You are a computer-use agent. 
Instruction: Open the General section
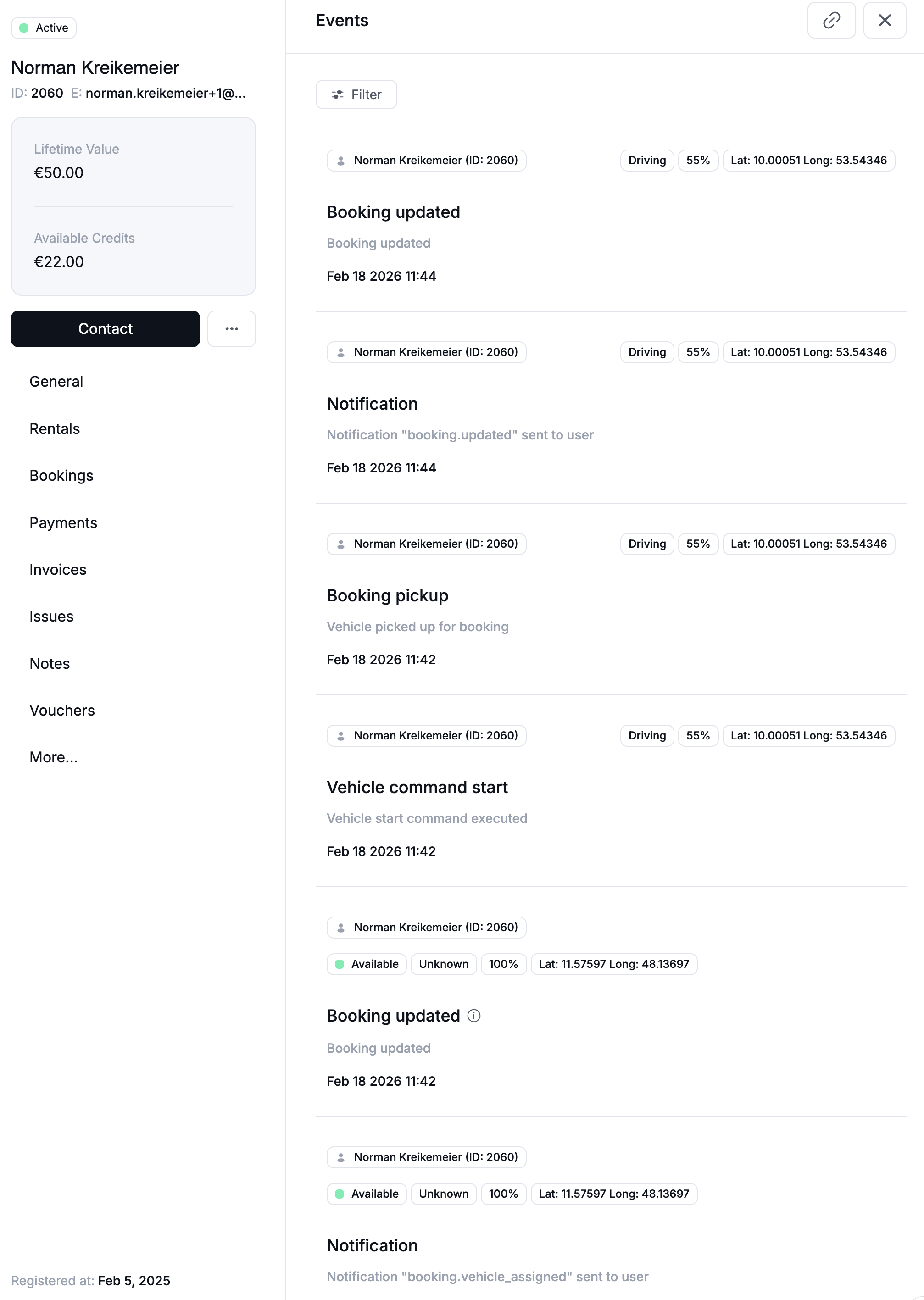56,382
